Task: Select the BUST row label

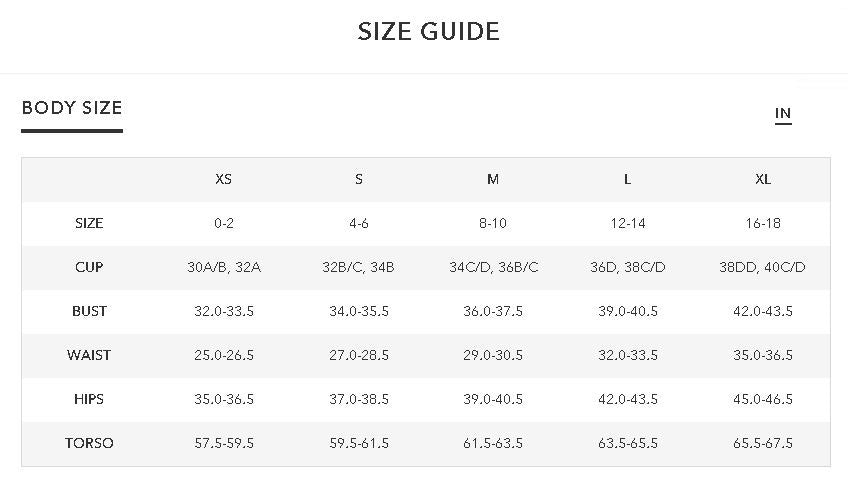Action: 89,312
